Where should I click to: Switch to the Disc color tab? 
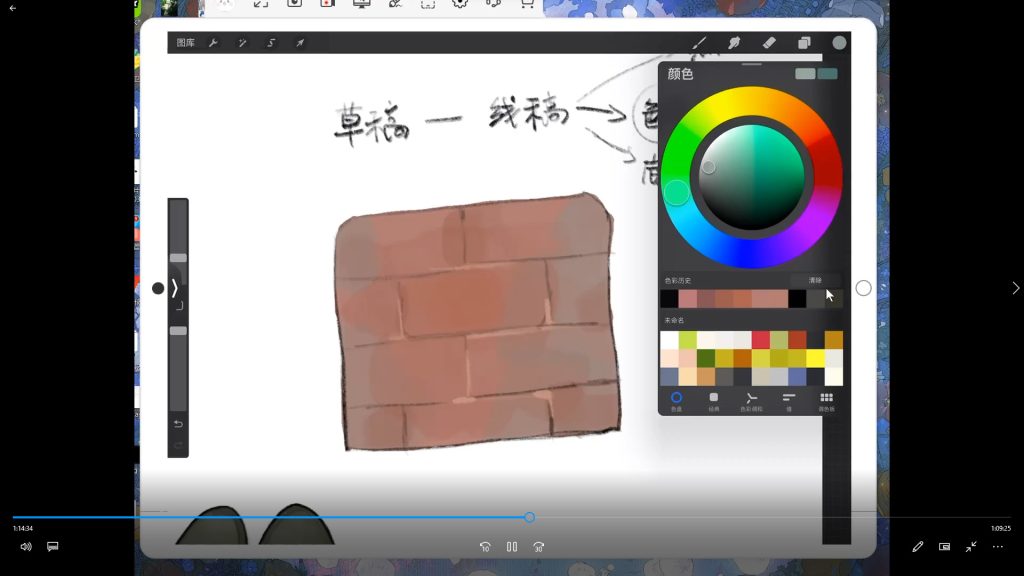pos(676,400)
